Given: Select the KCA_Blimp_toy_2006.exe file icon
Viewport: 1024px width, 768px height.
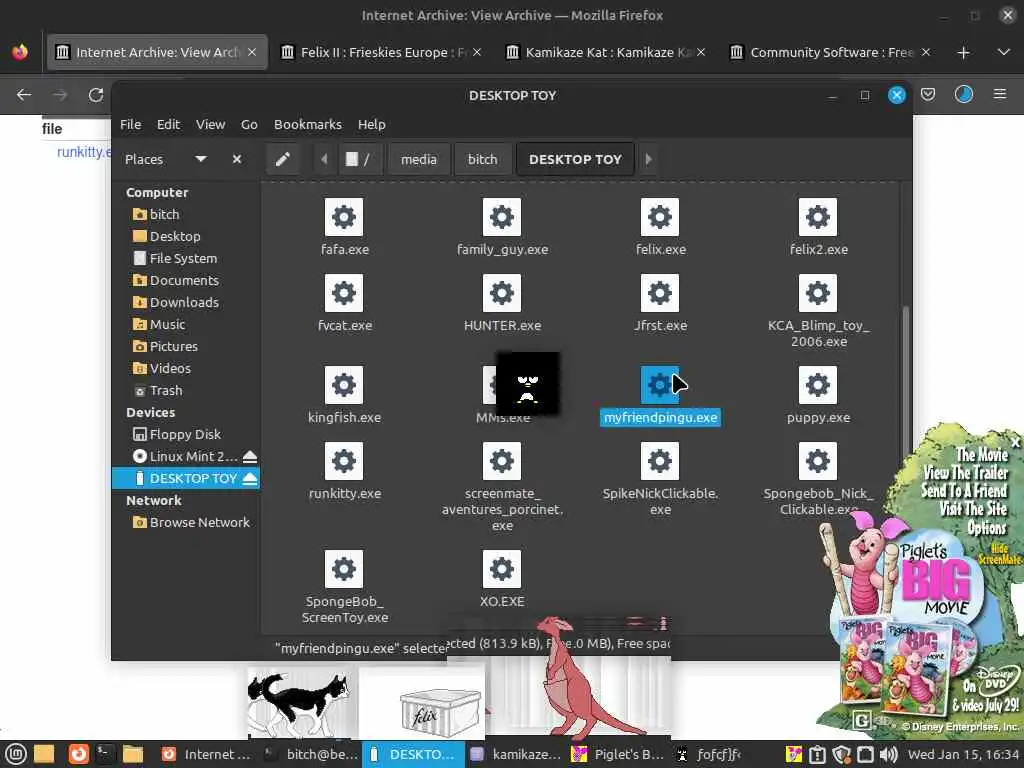Looking at the screenshot, I should coord(818,293).
